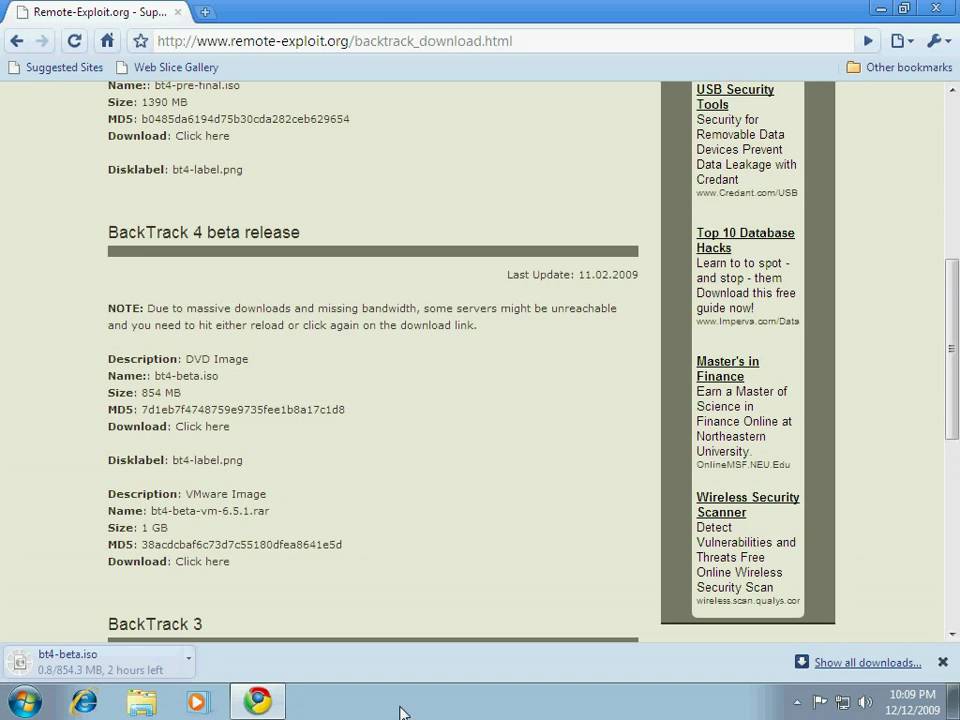Screen dimensions: 960x720
Task: Click the OnlineMSF.NEU.Edu ad URL
Action: pyautogui.click(x=743, y=465)
